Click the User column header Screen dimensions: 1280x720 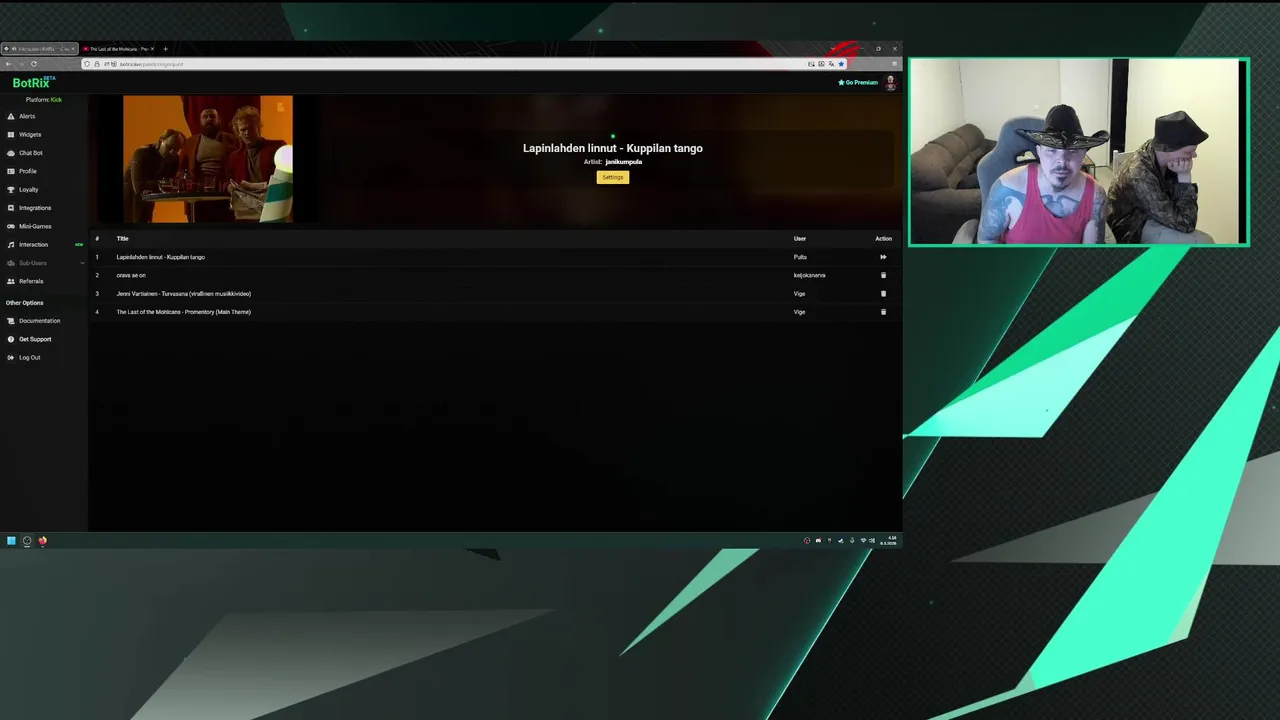click(800, 239)
